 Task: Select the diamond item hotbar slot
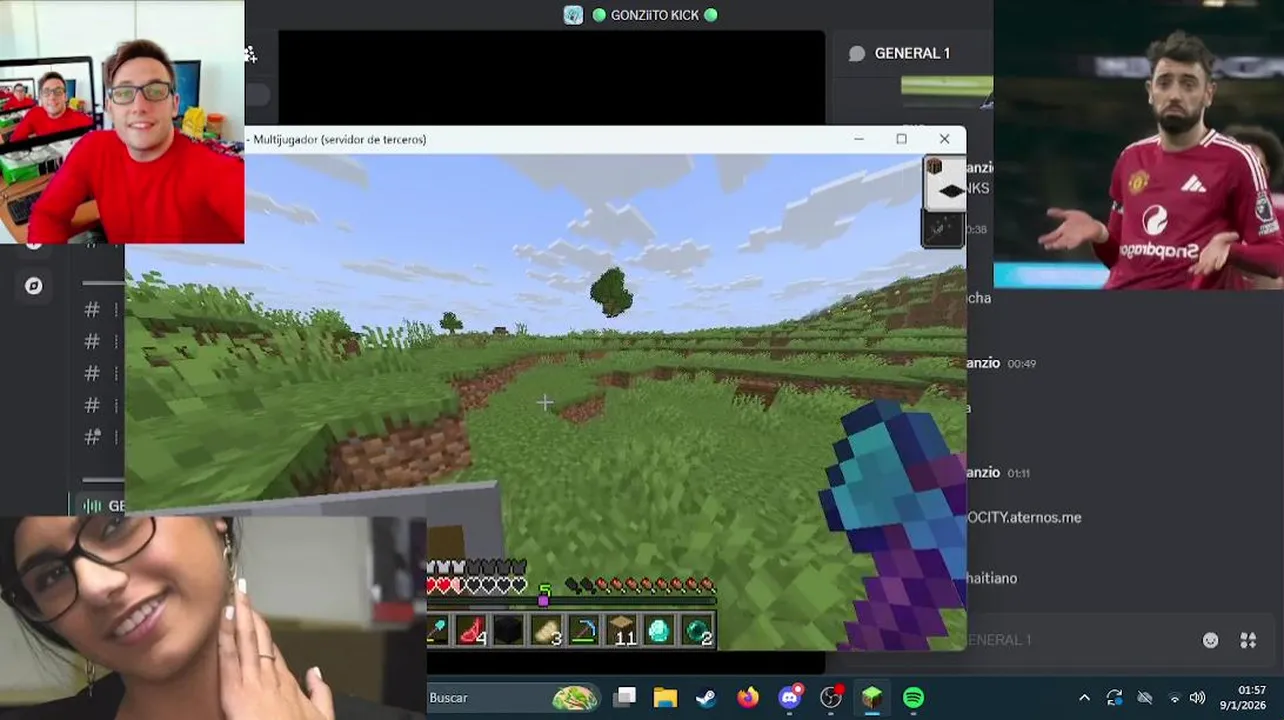coord(659,630)
